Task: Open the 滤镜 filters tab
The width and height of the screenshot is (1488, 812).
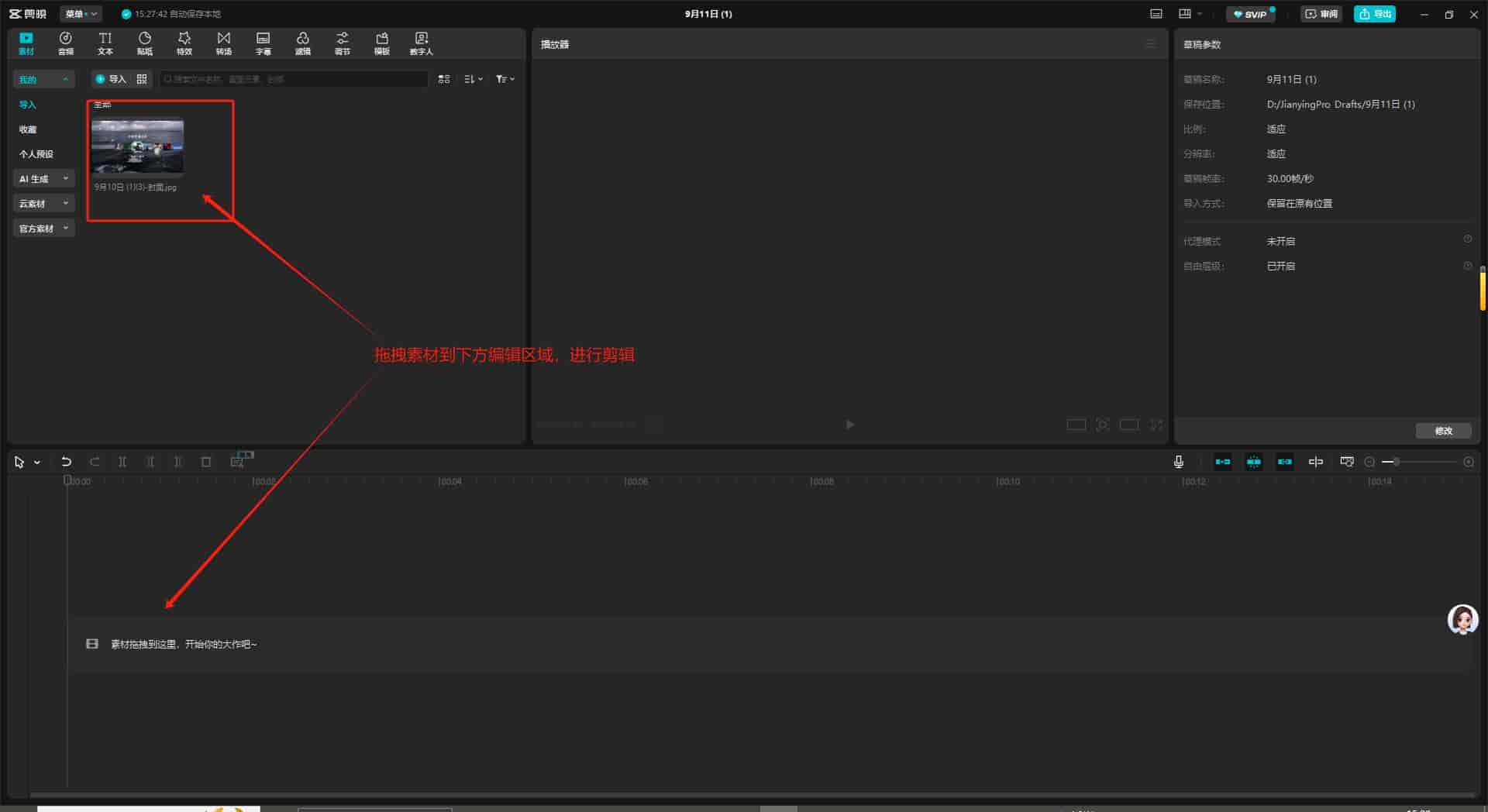Action: [303, 43]
